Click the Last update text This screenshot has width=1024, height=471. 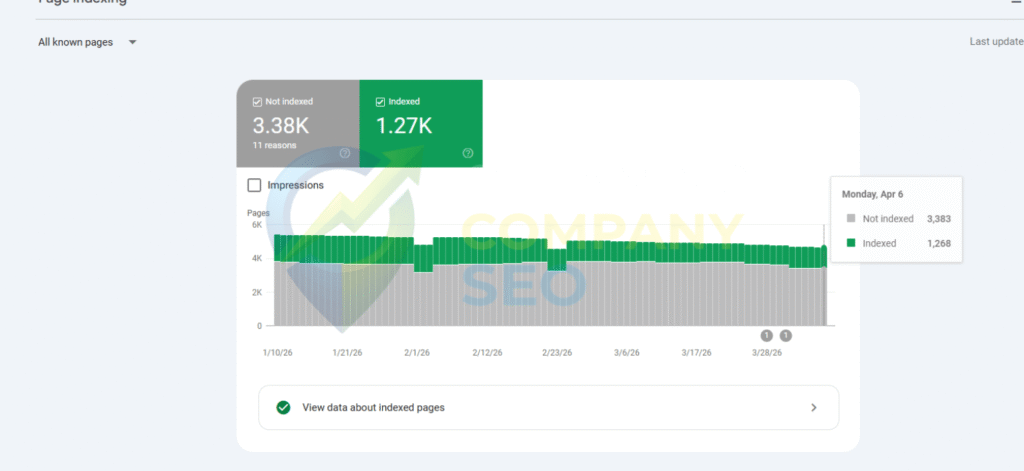[x=995, y=42]
